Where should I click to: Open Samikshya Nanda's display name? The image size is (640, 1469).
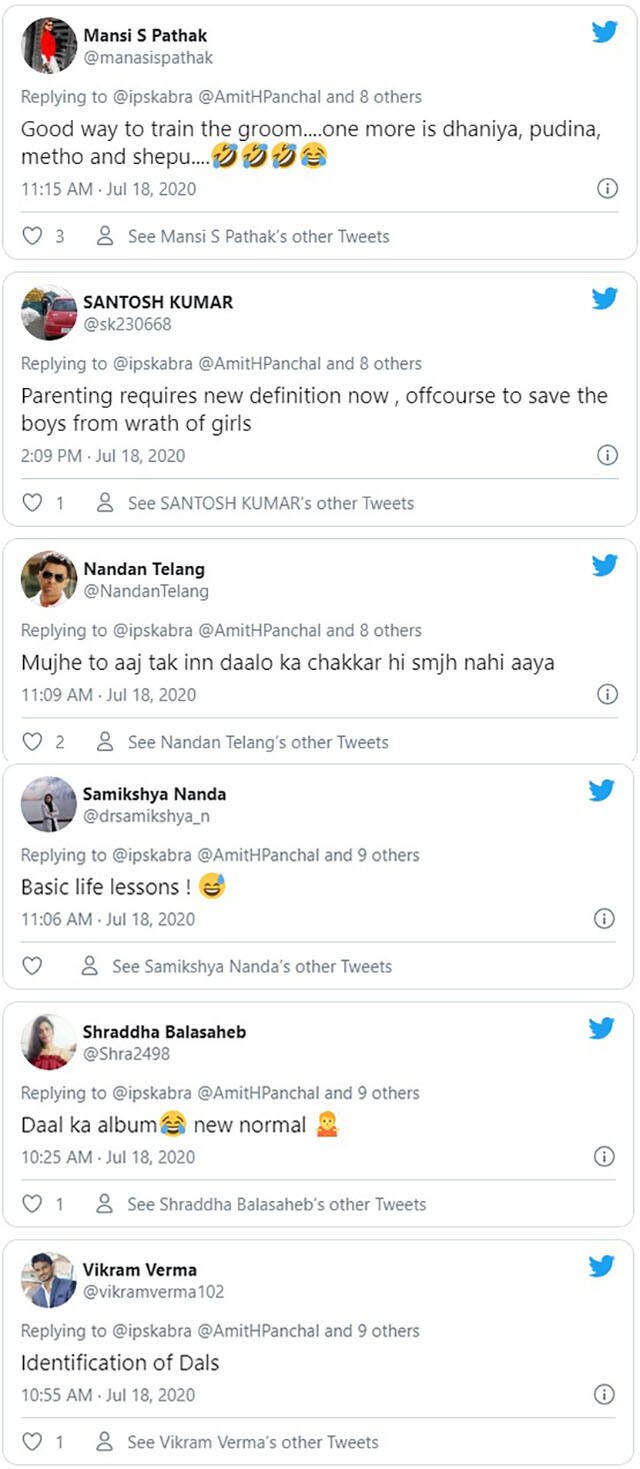pos(154,794)
